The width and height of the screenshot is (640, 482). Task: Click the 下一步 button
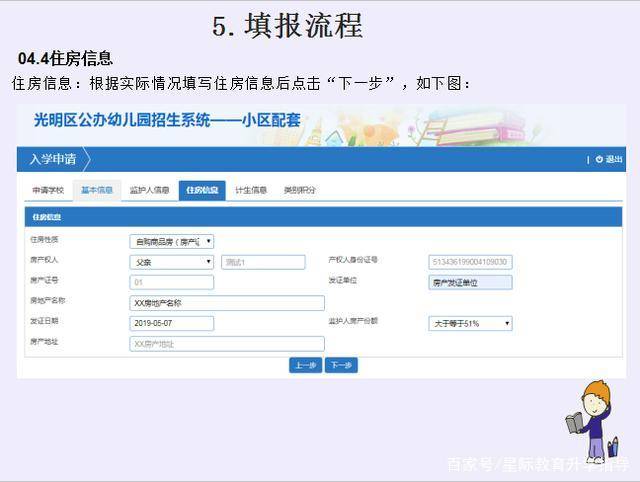341,365
